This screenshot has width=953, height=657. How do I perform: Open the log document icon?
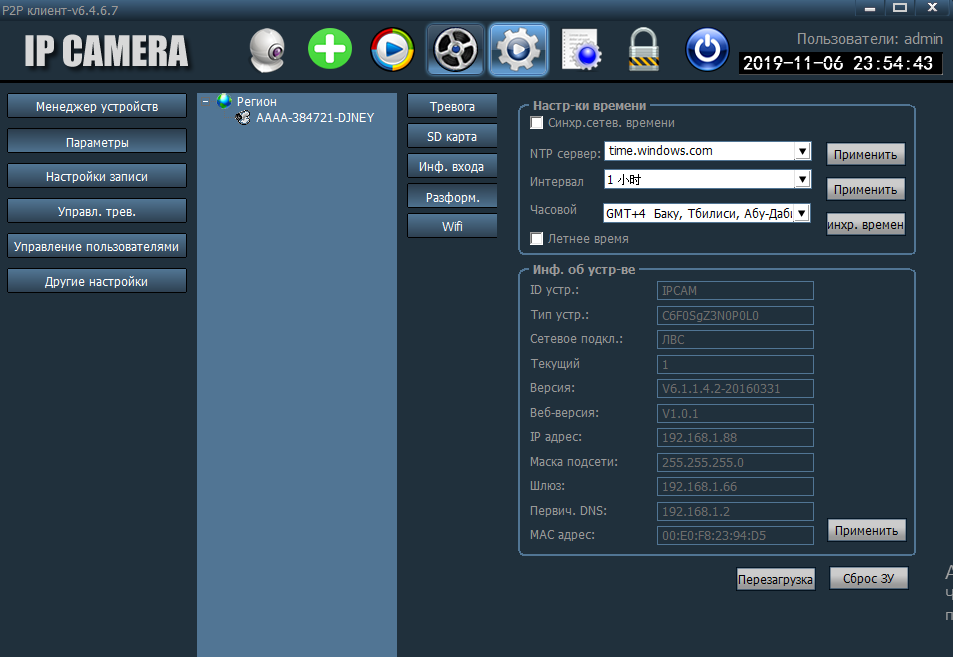[x=580, y=49]
